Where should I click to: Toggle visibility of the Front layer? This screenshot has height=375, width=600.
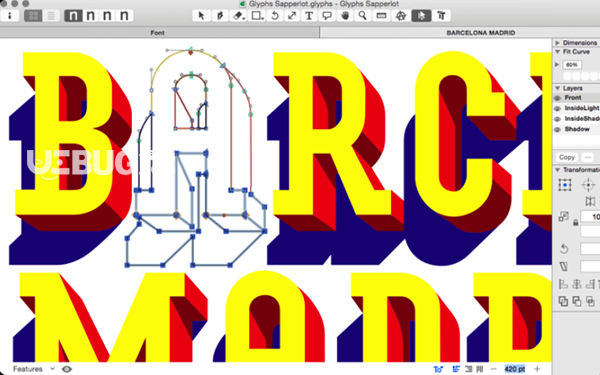tap(558, 98)
